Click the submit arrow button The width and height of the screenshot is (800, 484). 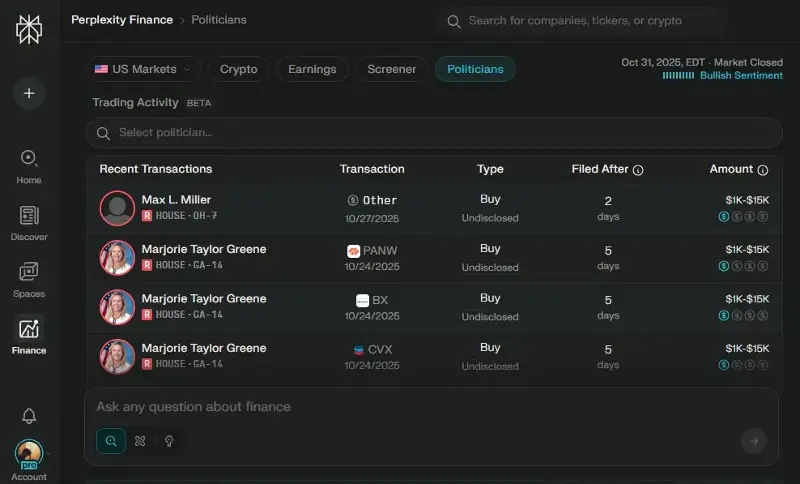[754, 441]
